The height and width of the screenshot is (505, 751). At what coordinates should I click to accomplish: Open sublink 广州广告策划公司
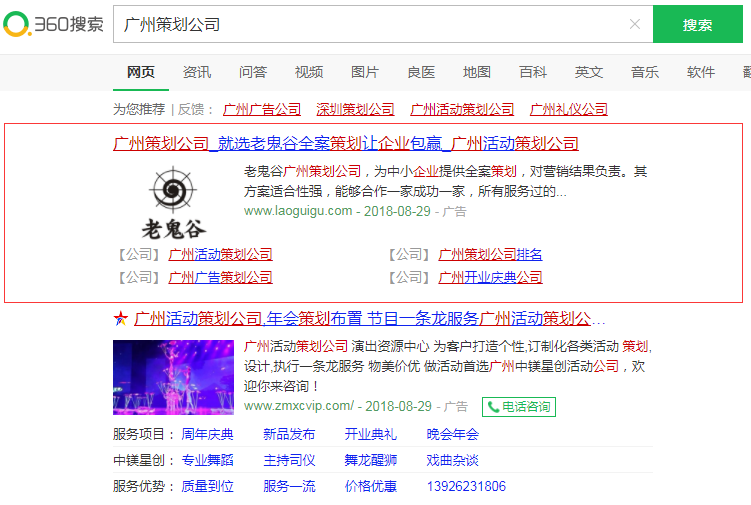tap(220, 277)
